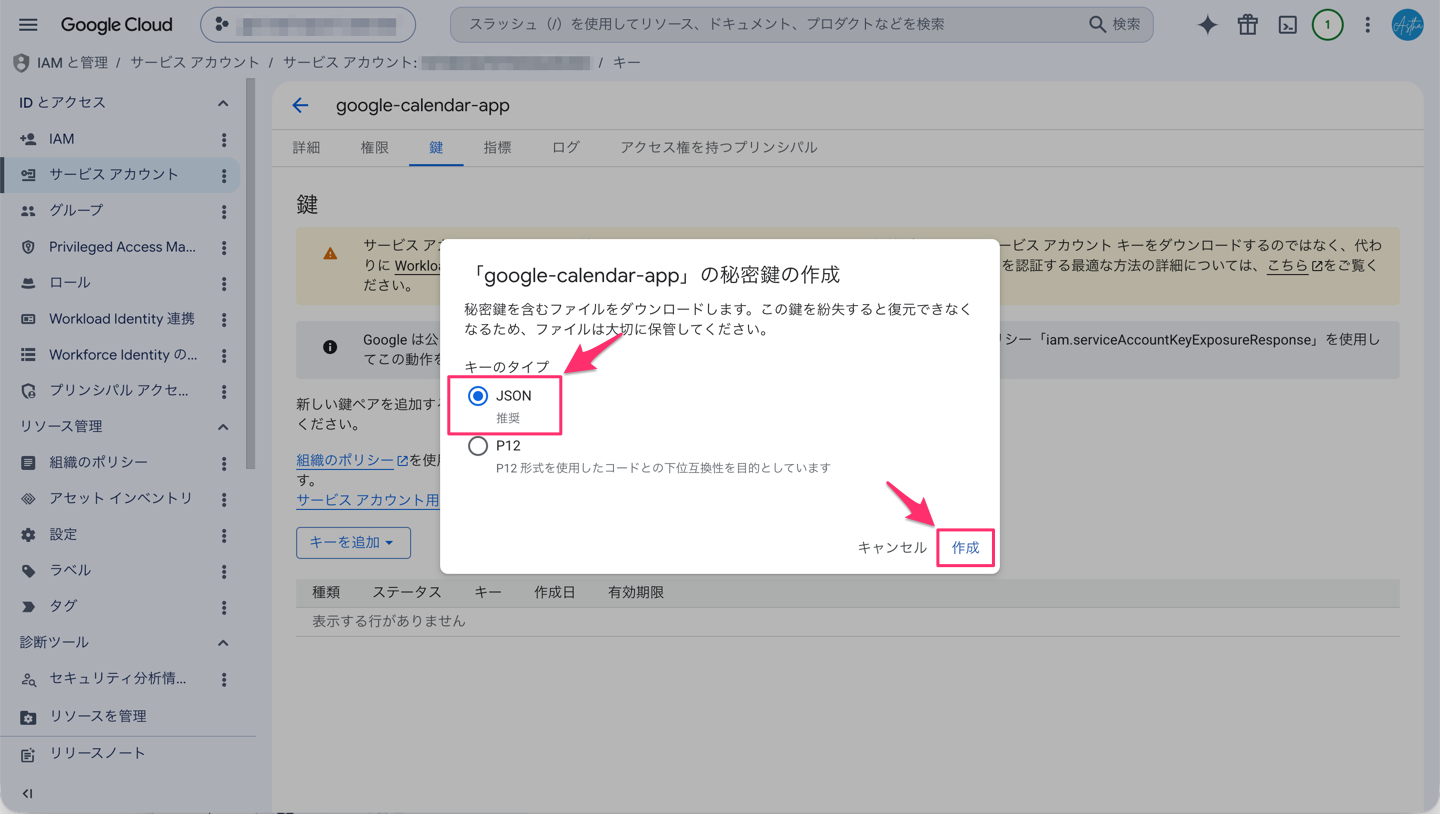Collapse sidebar with the bottom chevron icon
The height and width of the screenshot is (814, 1440).
click(27, 794)
